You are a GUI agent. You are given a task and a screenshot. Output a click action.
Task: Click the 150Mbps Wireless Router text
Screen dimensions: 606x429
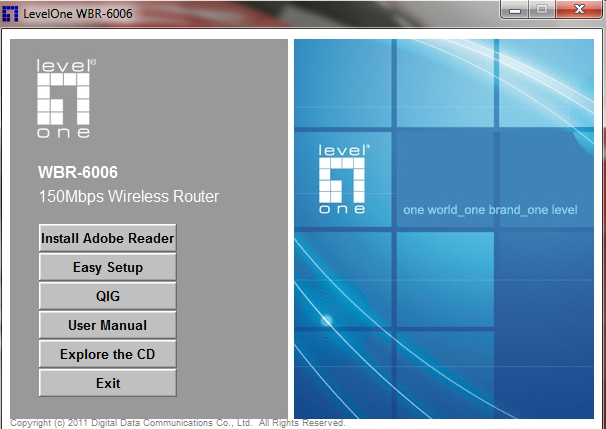click(x=129, y=197)
